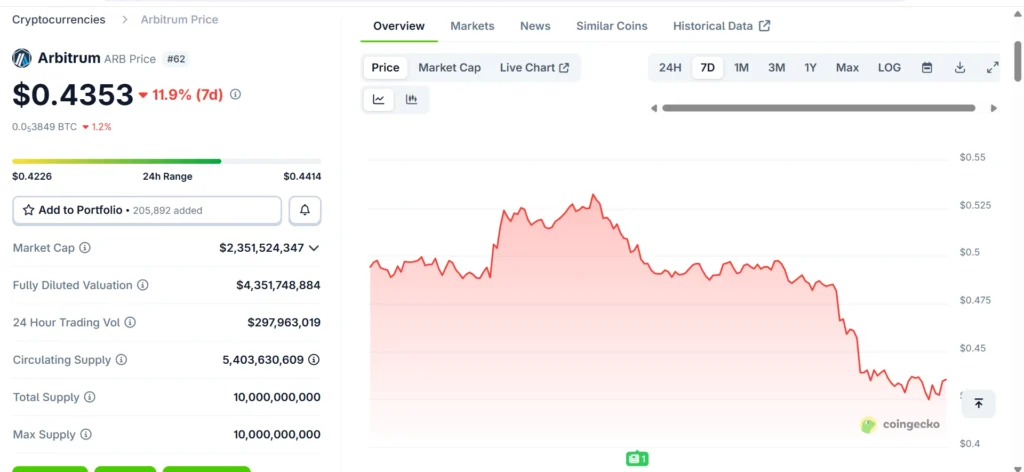Screen dimensions: 1024x472
Task: Click the scroll-to-top arrow button
Action: pyautogui.click(x=978, y=403)
